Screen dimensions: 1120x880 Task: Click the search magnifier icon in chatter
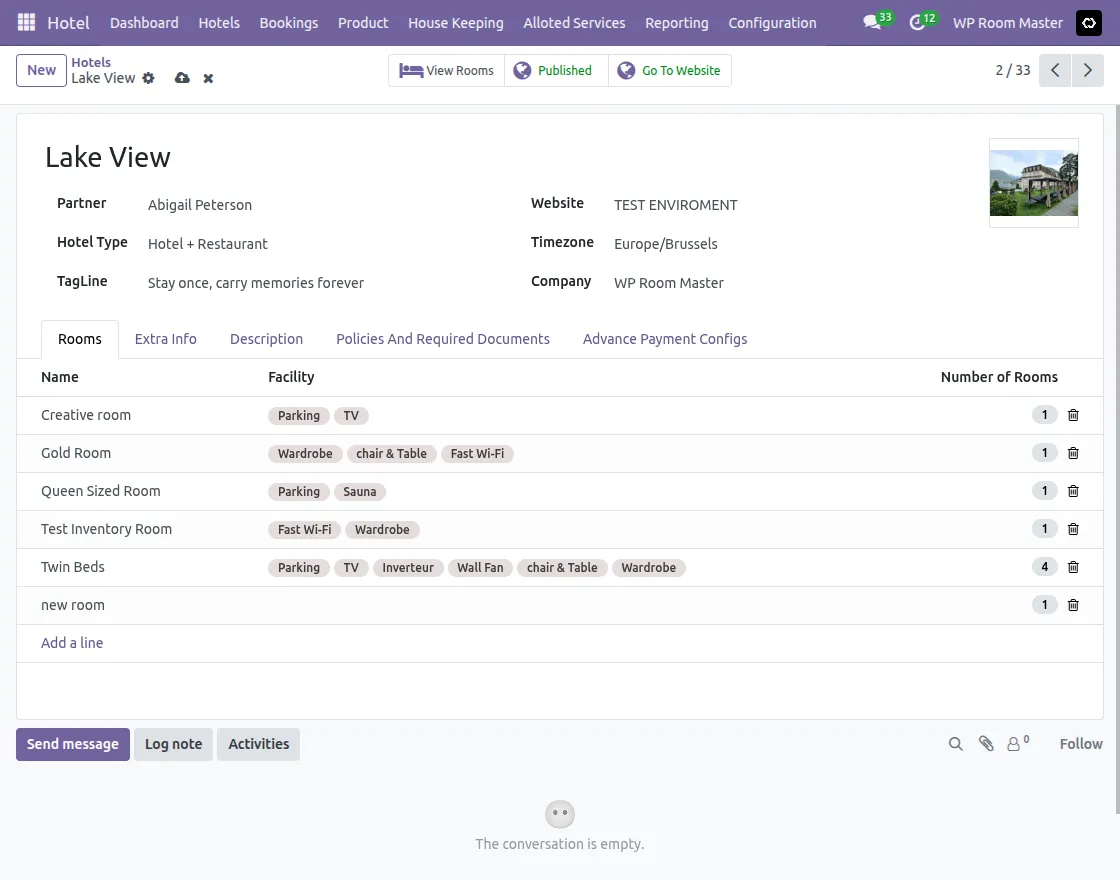(956, 744)
